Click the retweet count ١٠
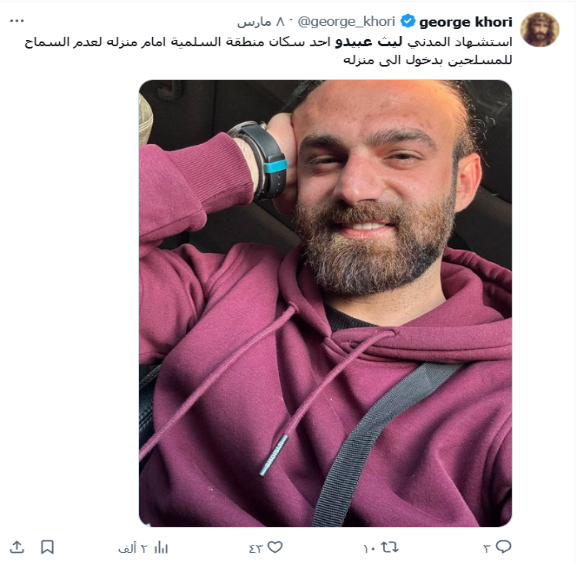The width and height of the screenshot is (577, 563). 369,548
